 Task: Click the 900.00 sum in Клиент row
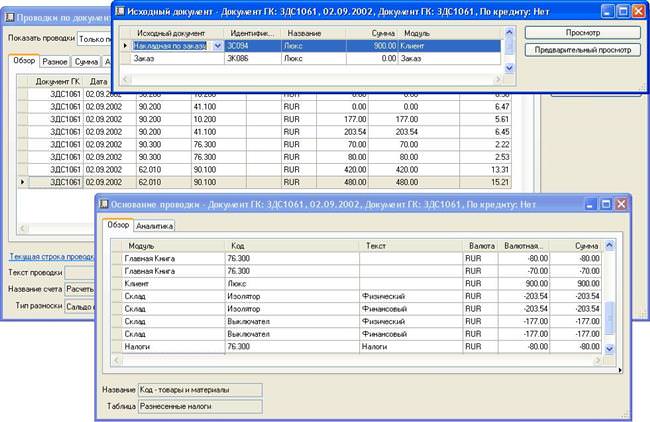coord(576,284)
